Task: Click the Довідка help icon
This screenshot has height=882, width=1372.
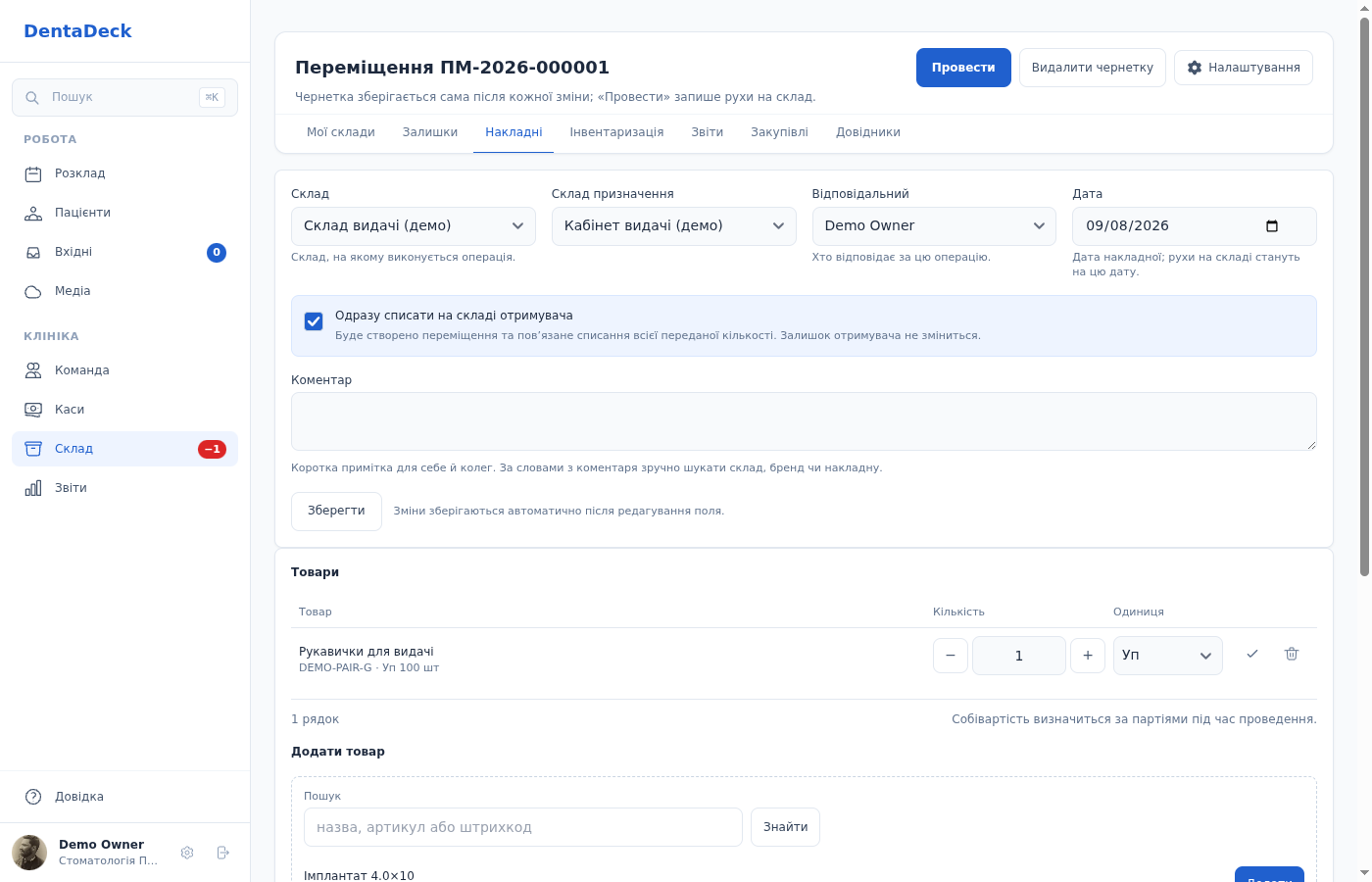Action: coord(33,797)
